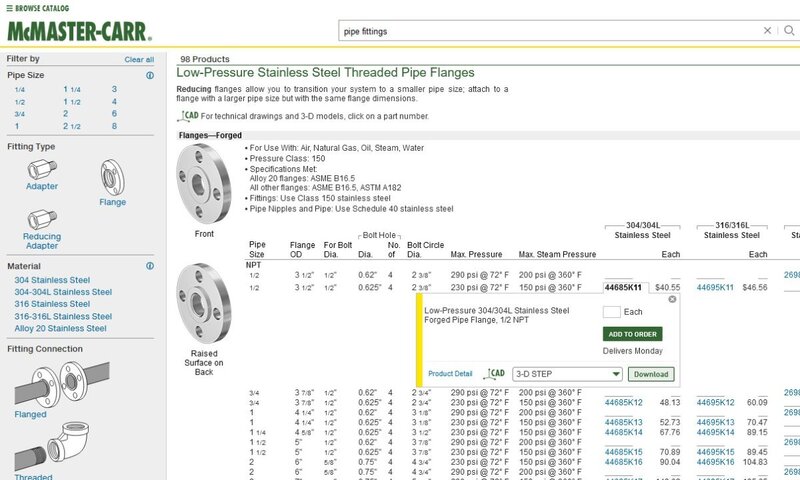The height and width of the screenshot is (480, 800).
Task: Close the product popup for 44685K11
Action: click(x=672, y=299)
